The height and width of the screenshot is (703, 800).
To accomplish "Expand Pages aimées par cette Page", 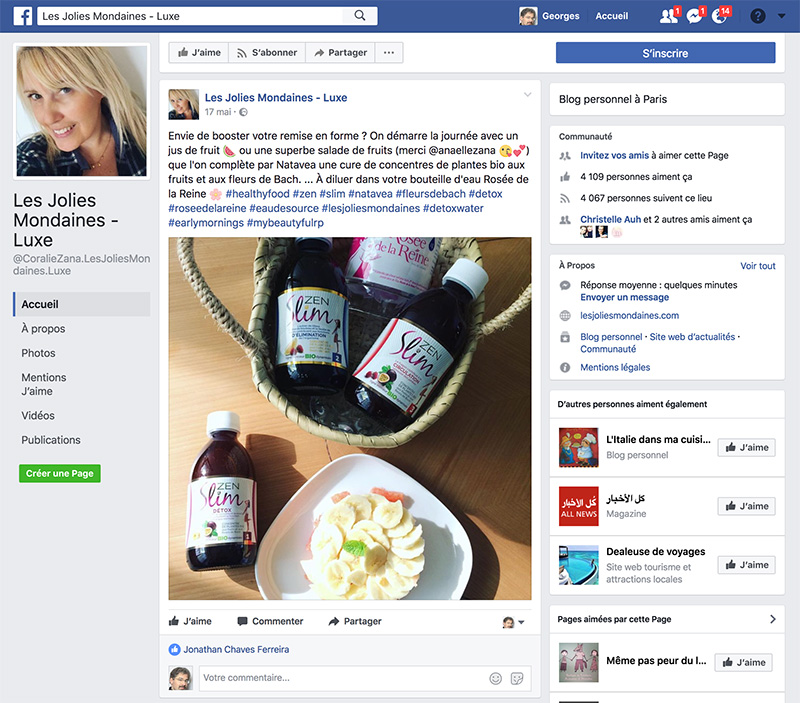I will click(772, 619).
